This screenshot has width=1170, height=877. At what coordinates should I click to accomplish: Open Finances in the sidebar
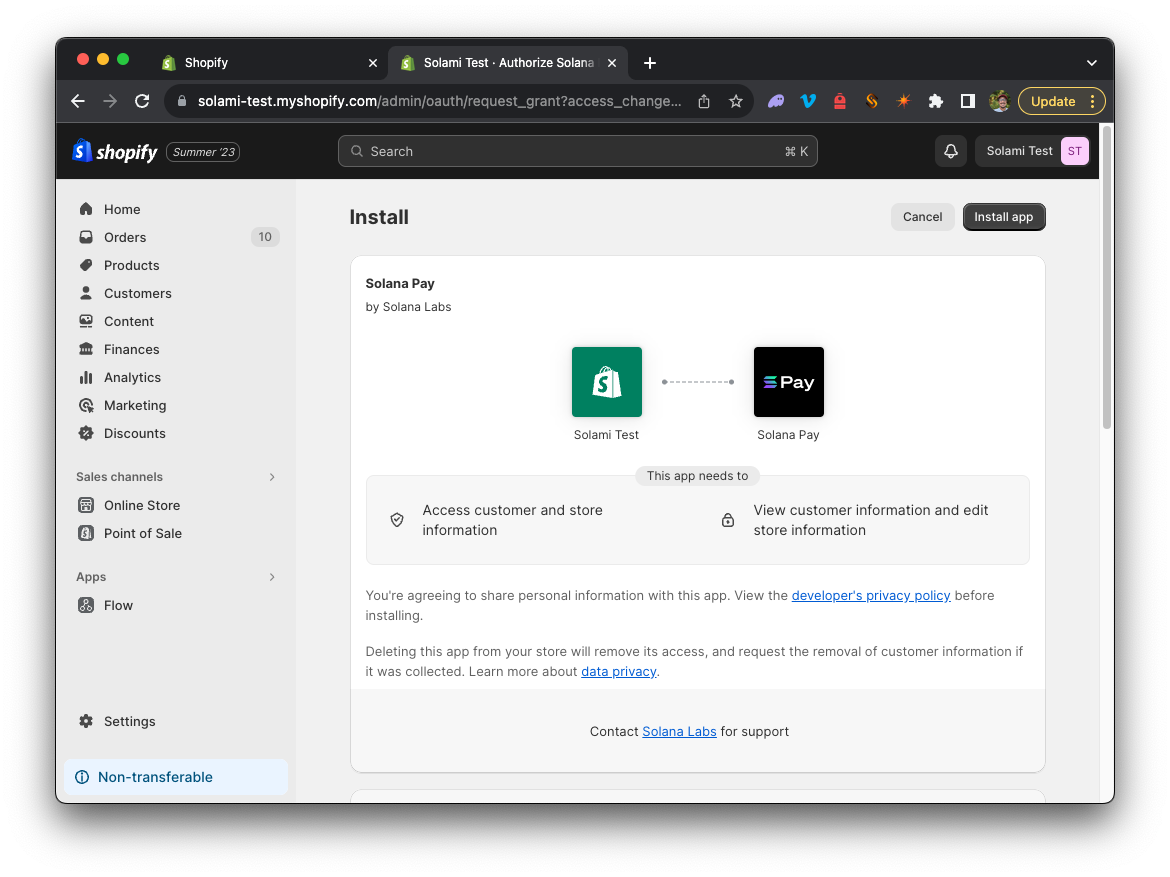(x=131, y=349)
